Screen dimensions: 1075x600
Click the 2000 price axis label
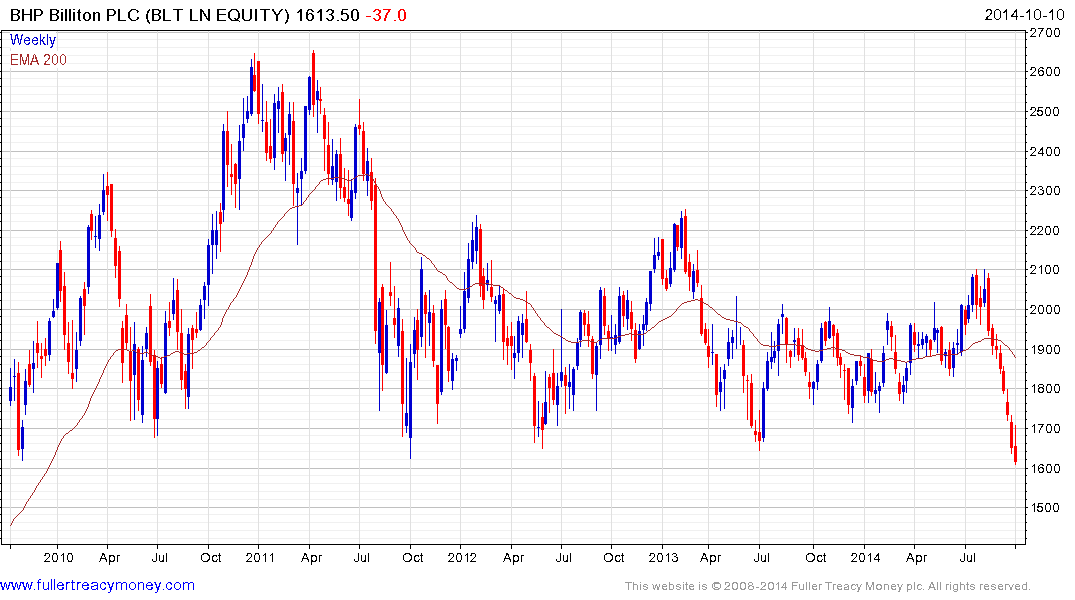point(1046,309)
